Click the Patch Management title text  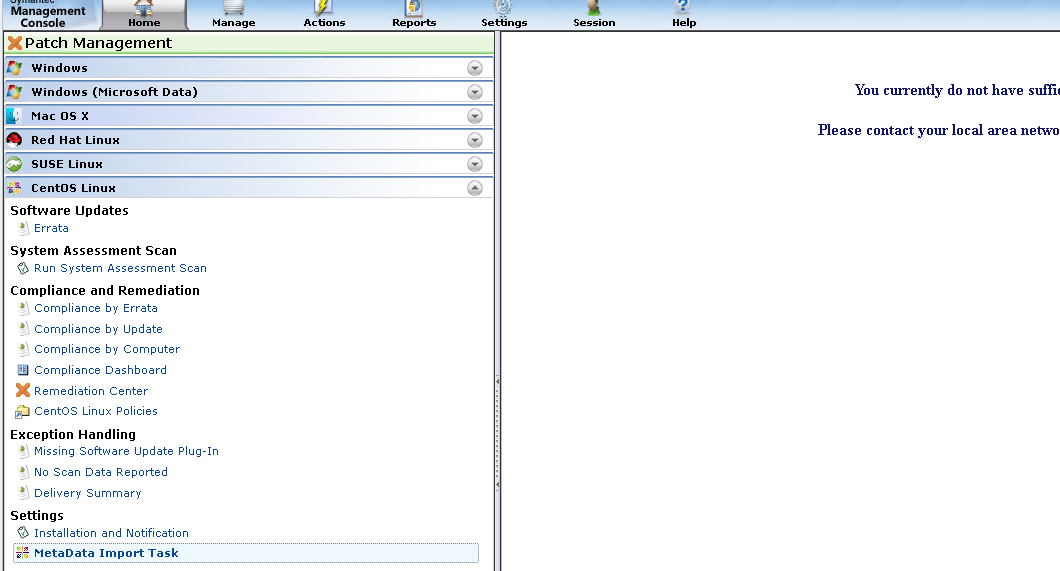pyautogui.click(x=99, y=43)
